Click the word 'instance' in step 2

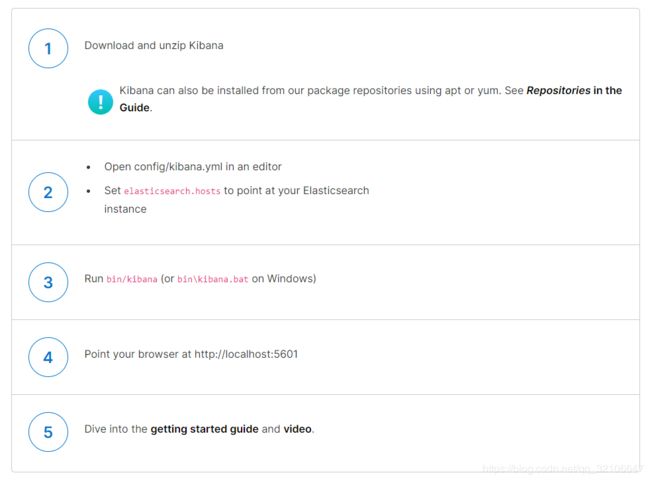point(125,209)
